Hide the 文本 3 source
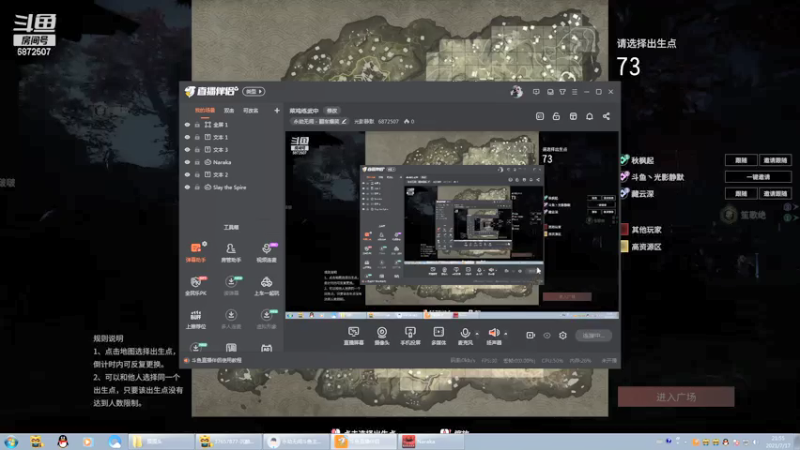800x450 pixels. [x=187, y=149]
